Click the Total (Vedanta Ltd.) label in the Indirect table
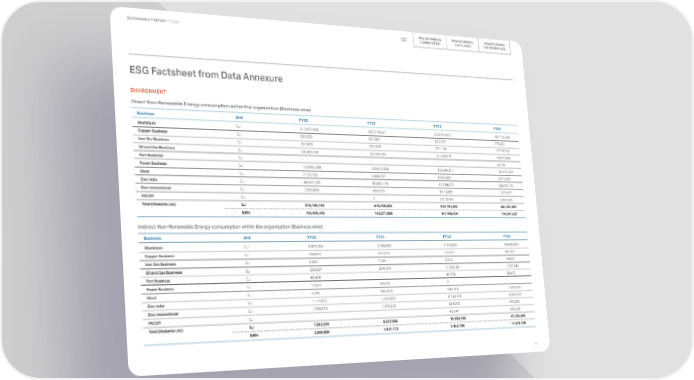 click(x=166, y=331)
